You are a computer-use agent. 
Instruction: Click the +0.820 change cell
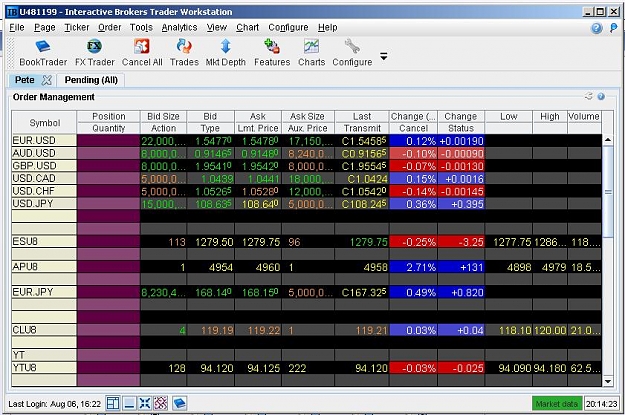[461, 292]
